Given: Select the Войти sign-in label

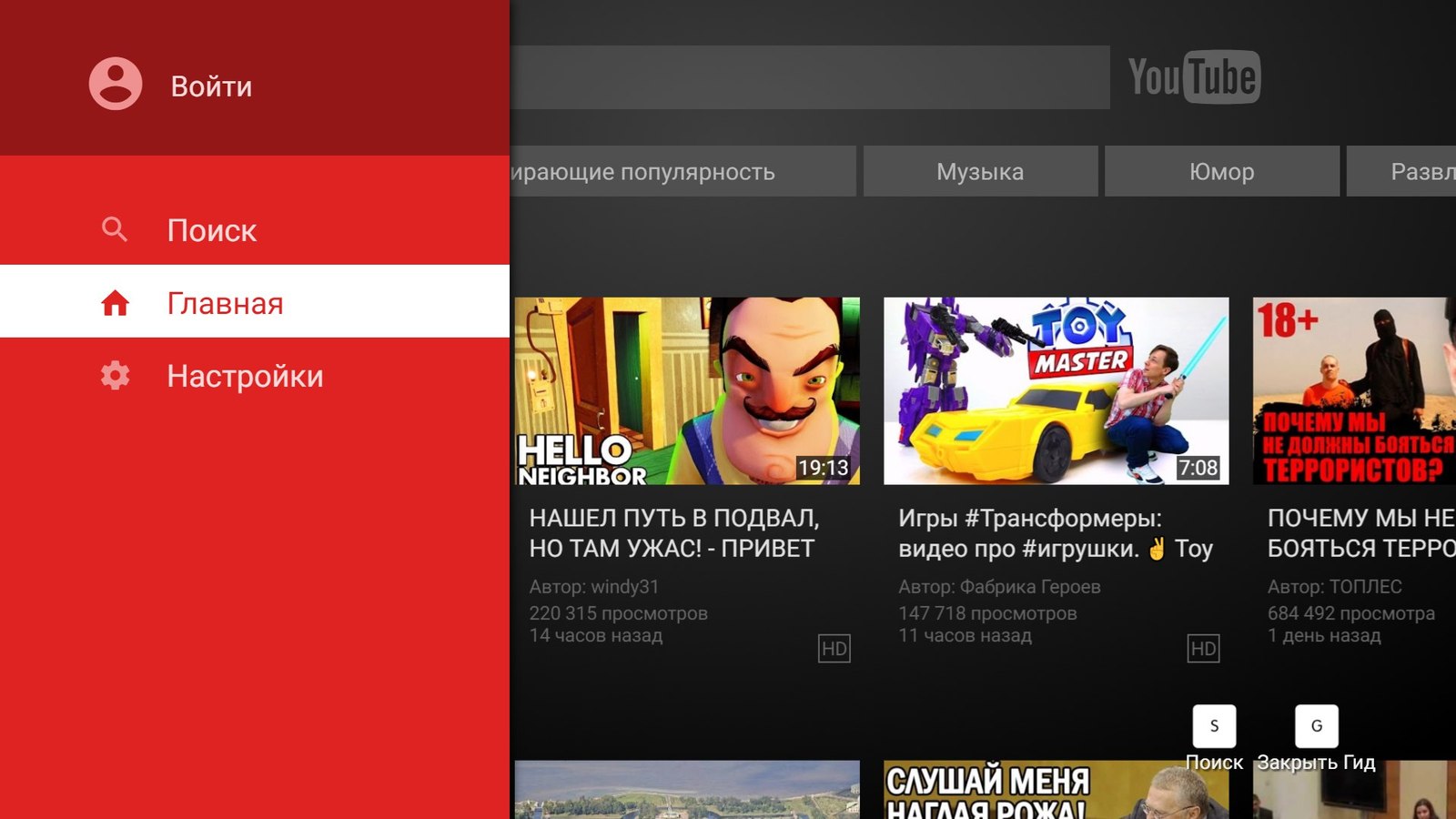Looking at the screenshot, I should (x=211, y=86).
